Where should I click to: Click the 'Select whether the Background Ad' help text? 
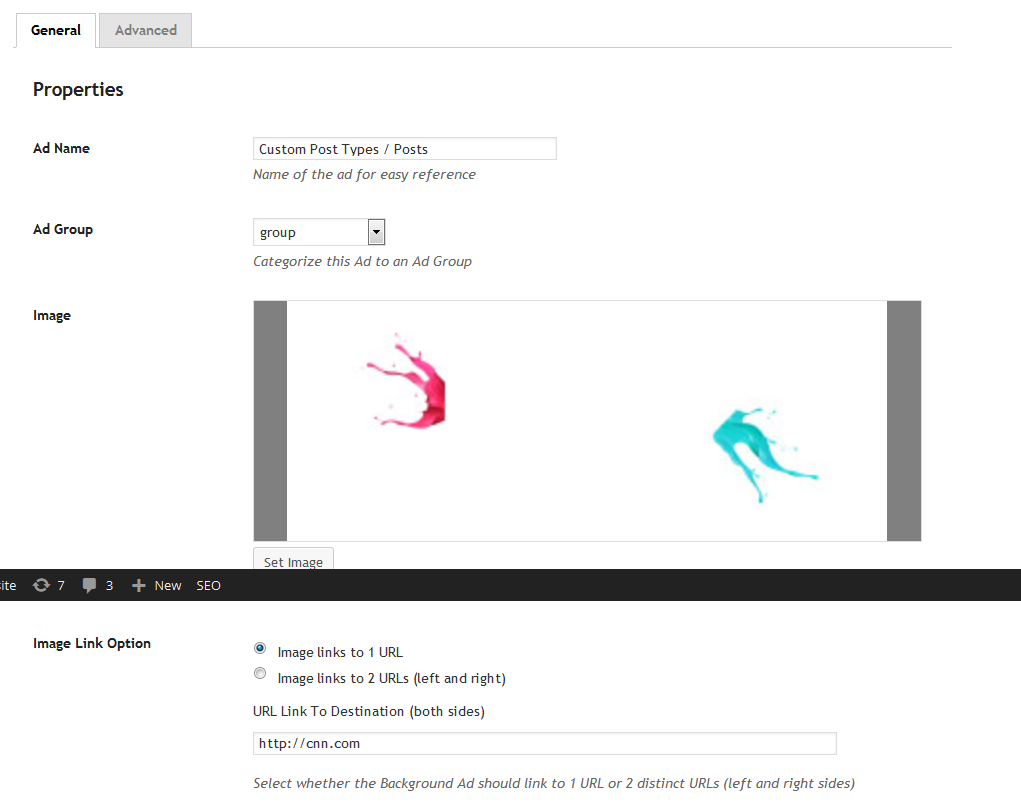[554, 783]
